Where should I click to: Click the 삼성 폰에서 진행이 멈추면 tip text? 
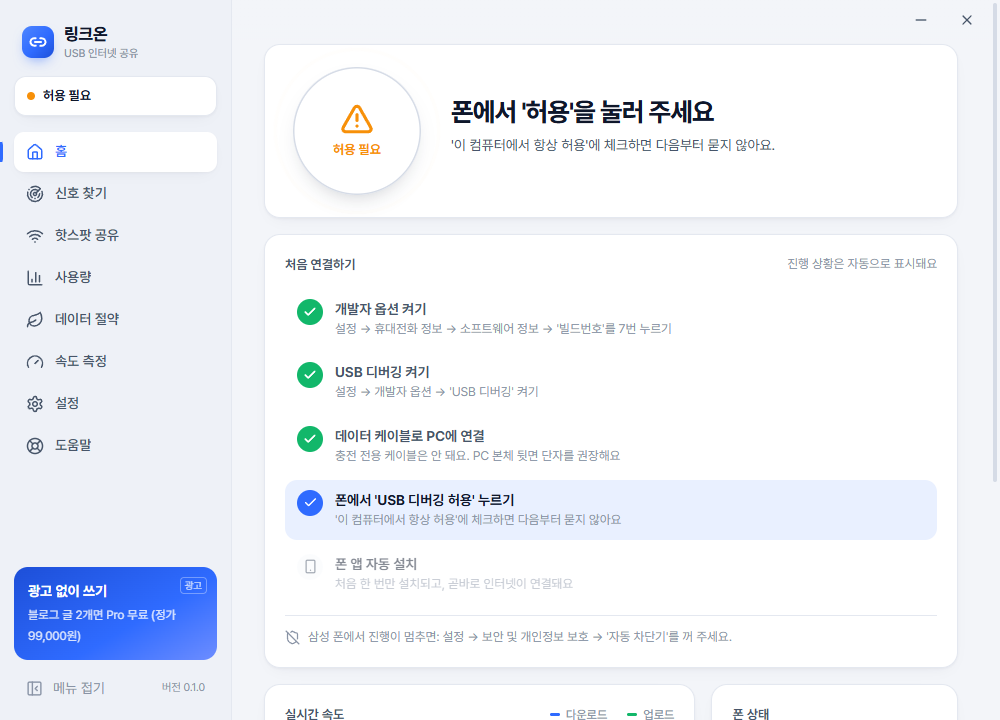tap(520, 636)
